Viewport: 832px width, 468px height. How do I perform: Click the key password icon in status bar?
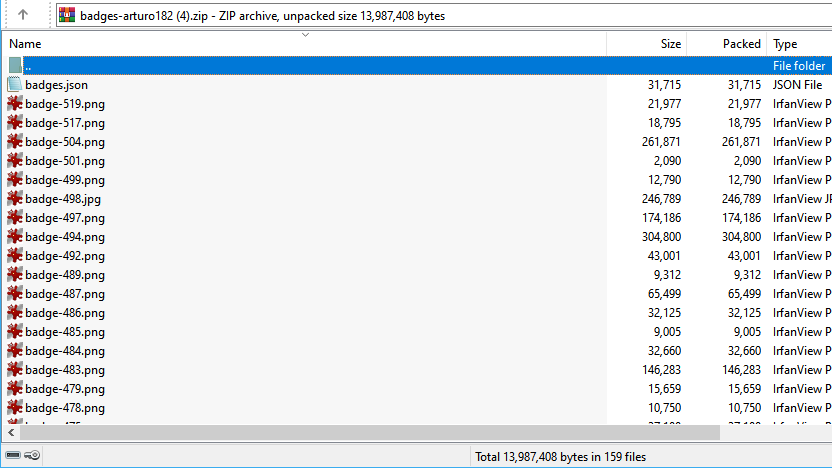pos(32,455)
